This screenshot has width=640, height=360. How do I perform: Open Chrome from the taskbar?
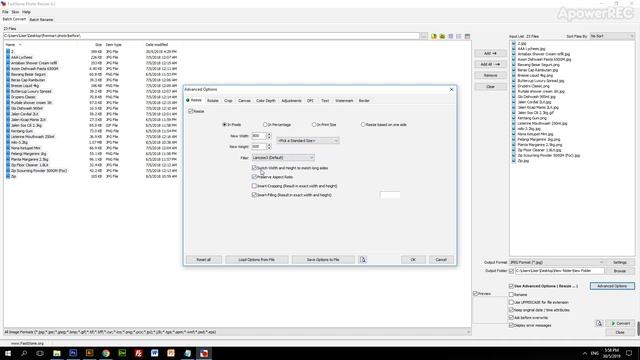point(106,353)
